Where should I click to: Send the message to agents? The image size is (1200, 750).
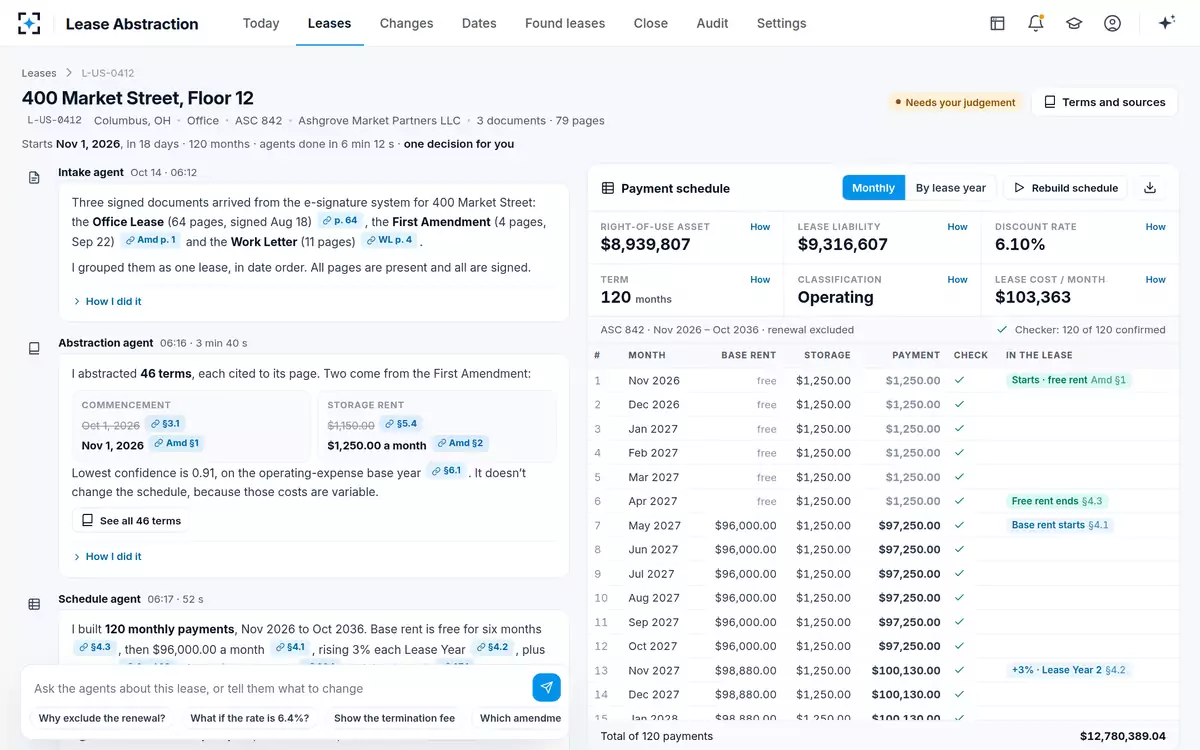(x=546, y=687)
